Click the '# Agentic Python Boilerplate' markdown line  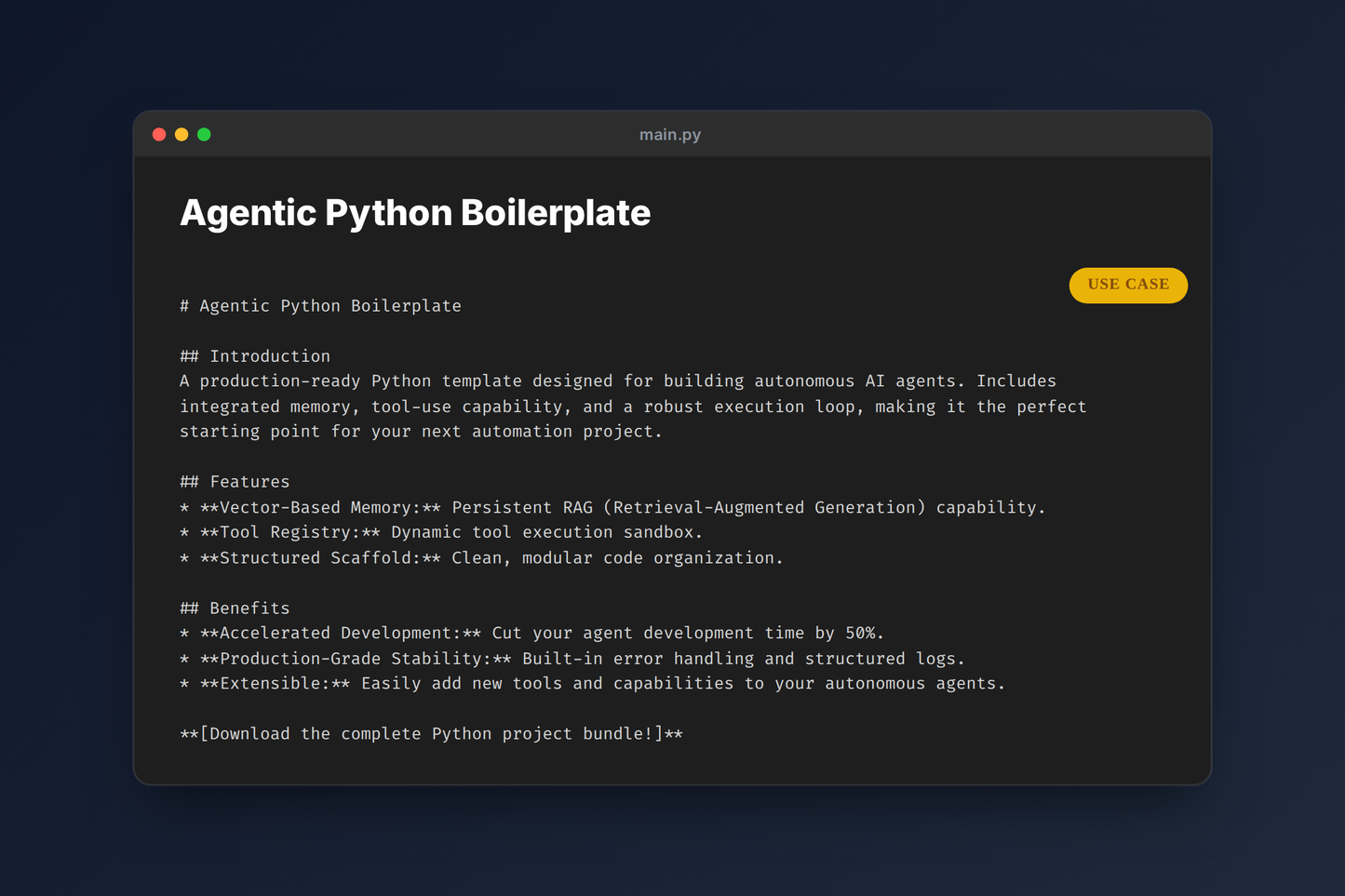click(320, 306)
